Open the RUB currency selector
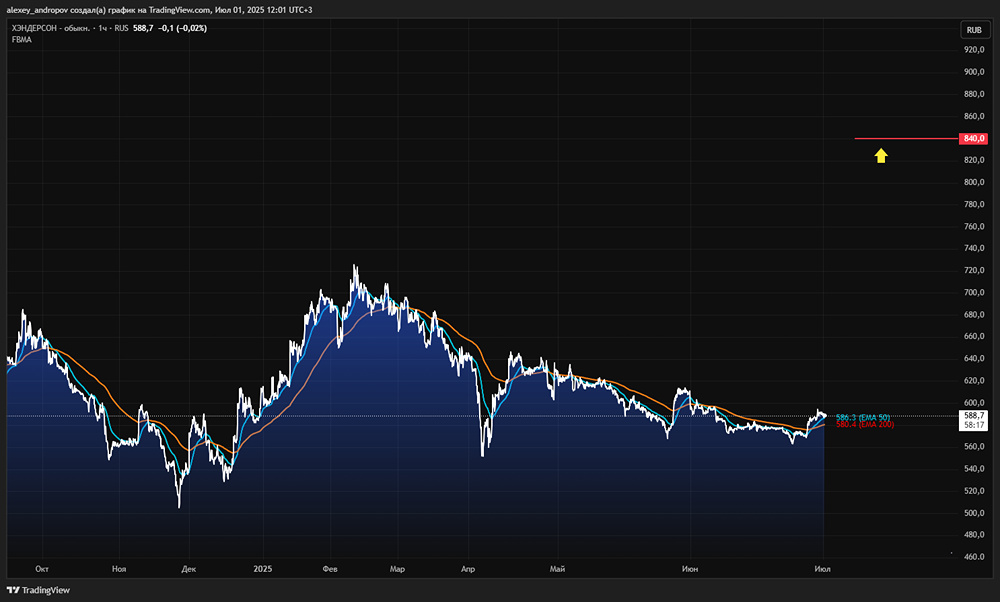 click(974, 30)
